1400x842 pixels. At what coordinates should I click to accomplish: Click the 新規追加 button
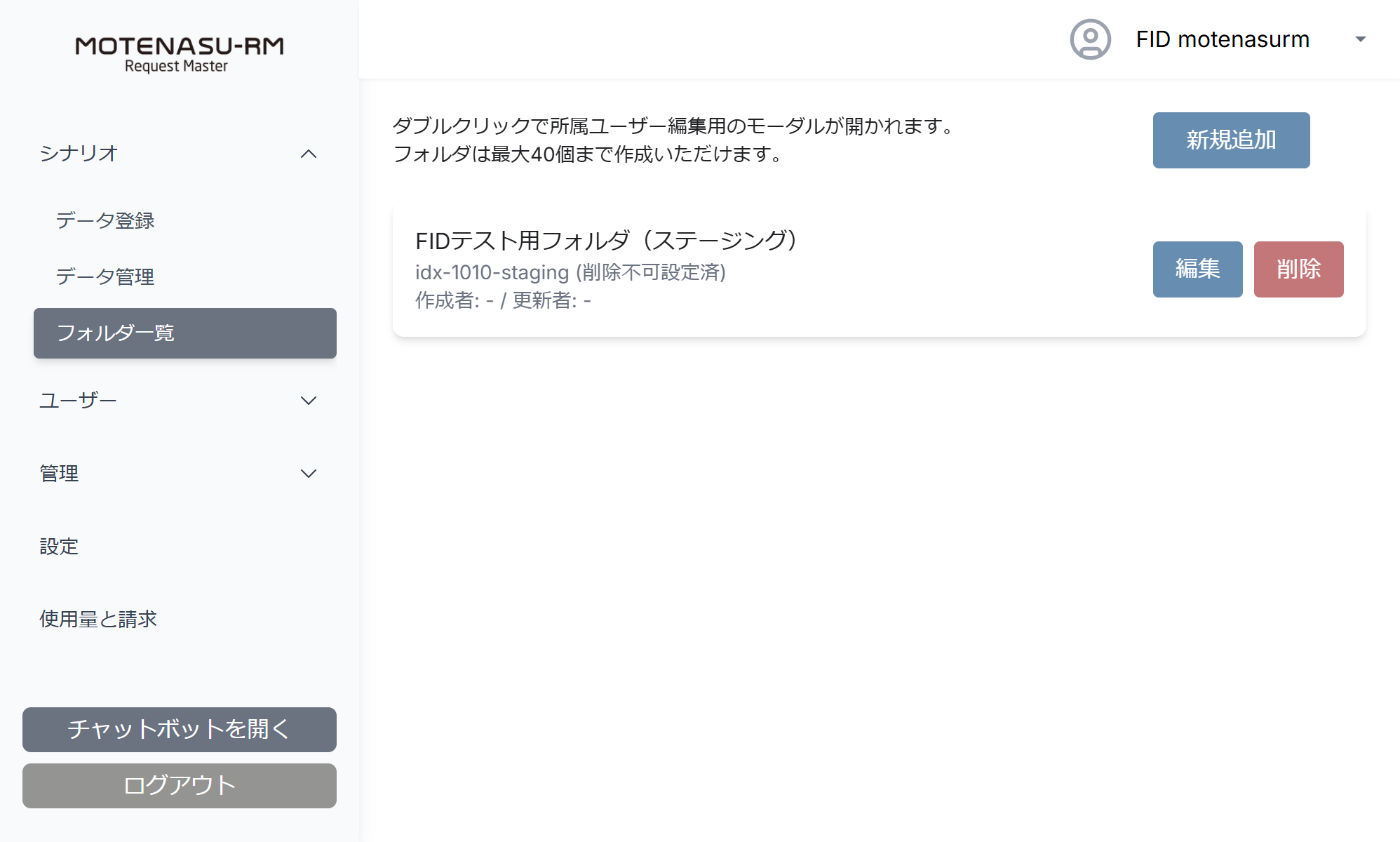pos(1231,140)
